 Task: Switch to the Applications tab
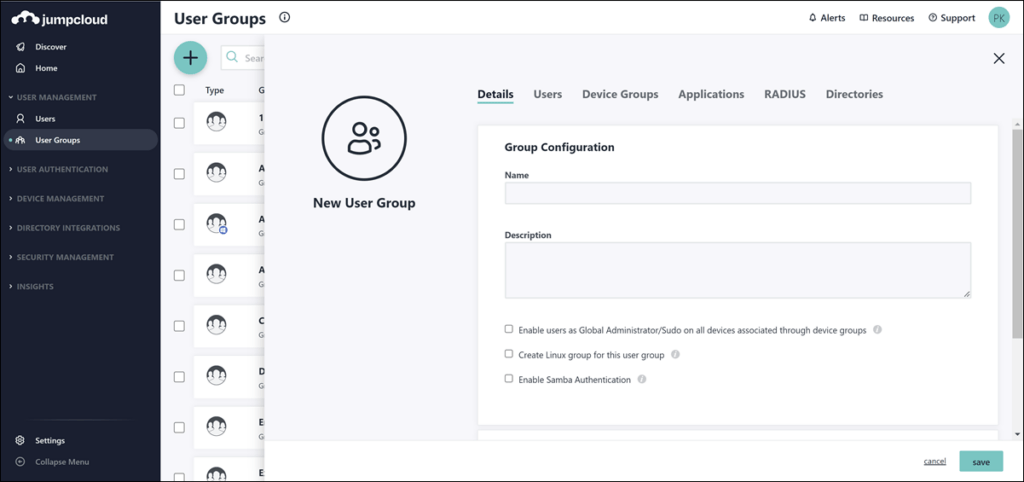711,94
